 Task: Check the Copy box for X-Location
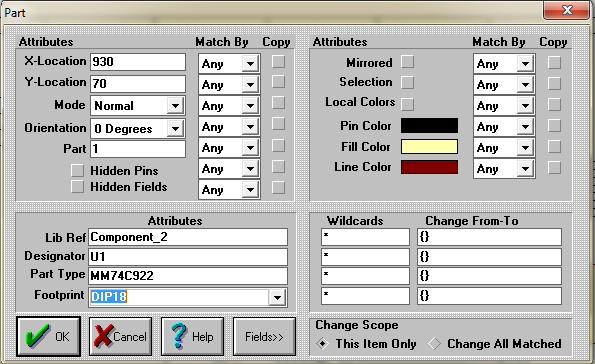(279, 61)
